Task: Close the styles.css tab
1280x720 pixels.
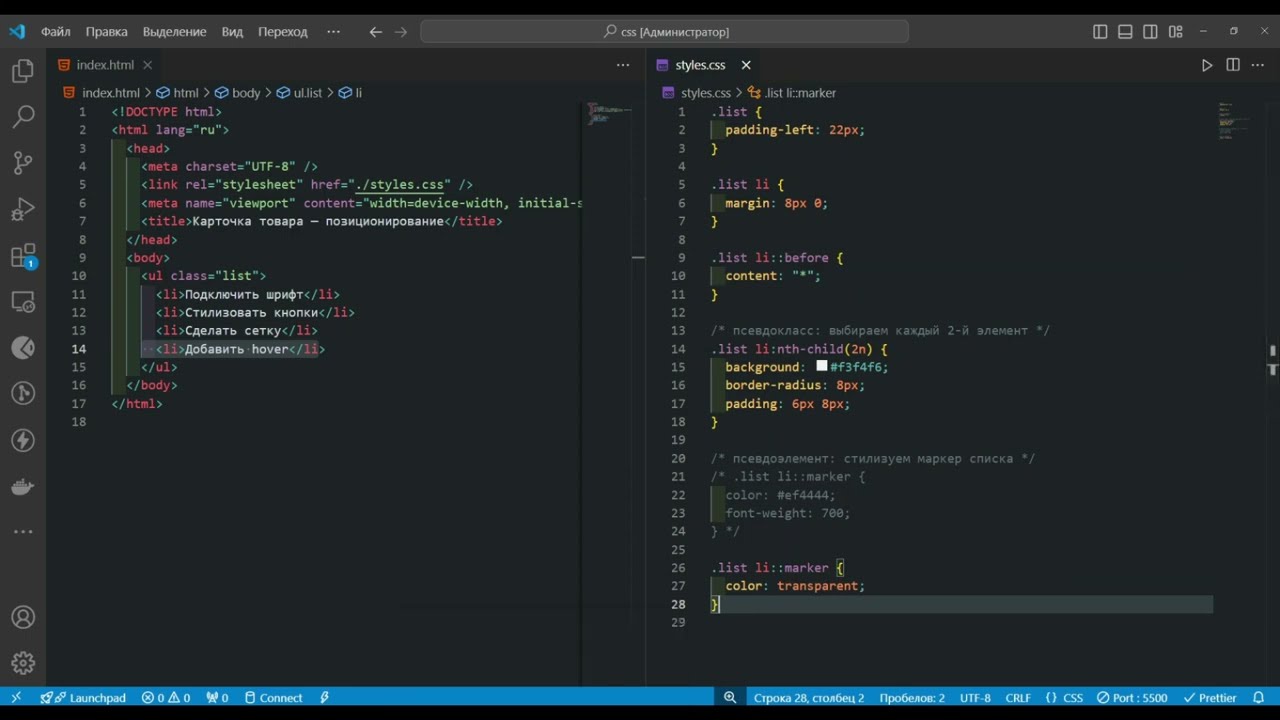Action: (746, 65)
